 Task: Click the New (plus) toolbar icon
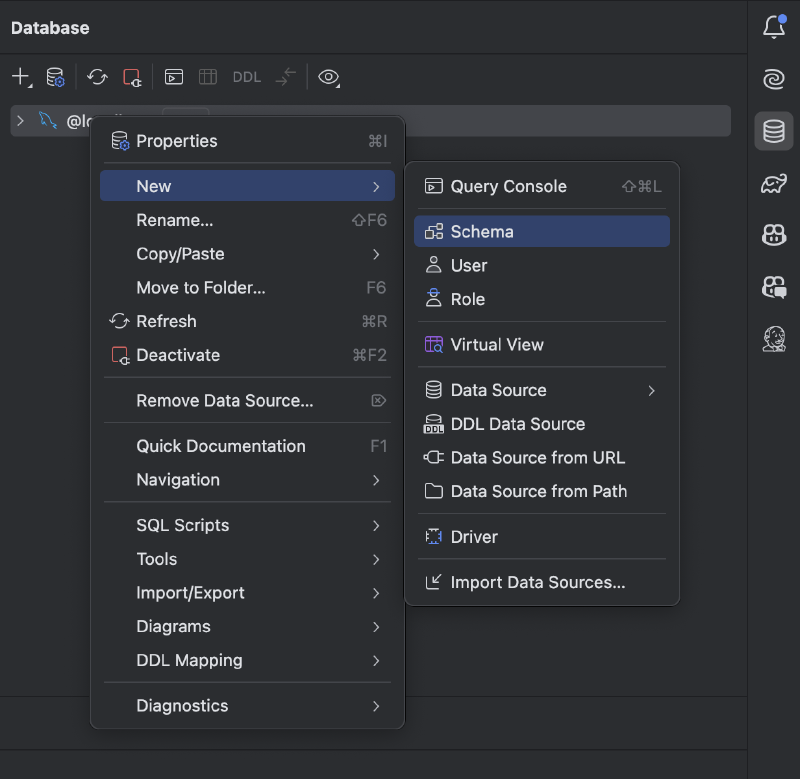21,77
